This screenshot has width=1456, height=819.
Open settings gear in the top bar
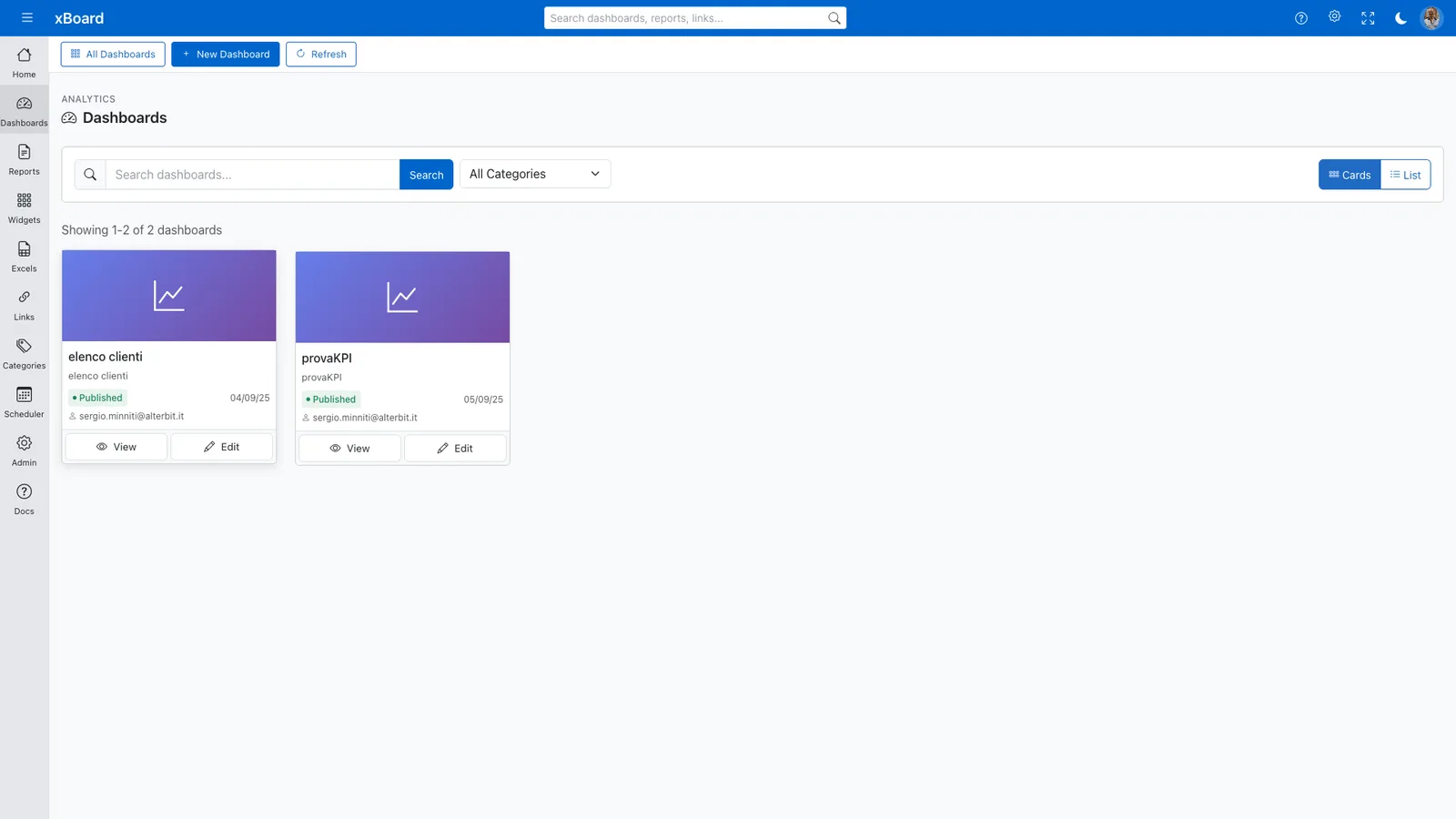click(1334, 17)
